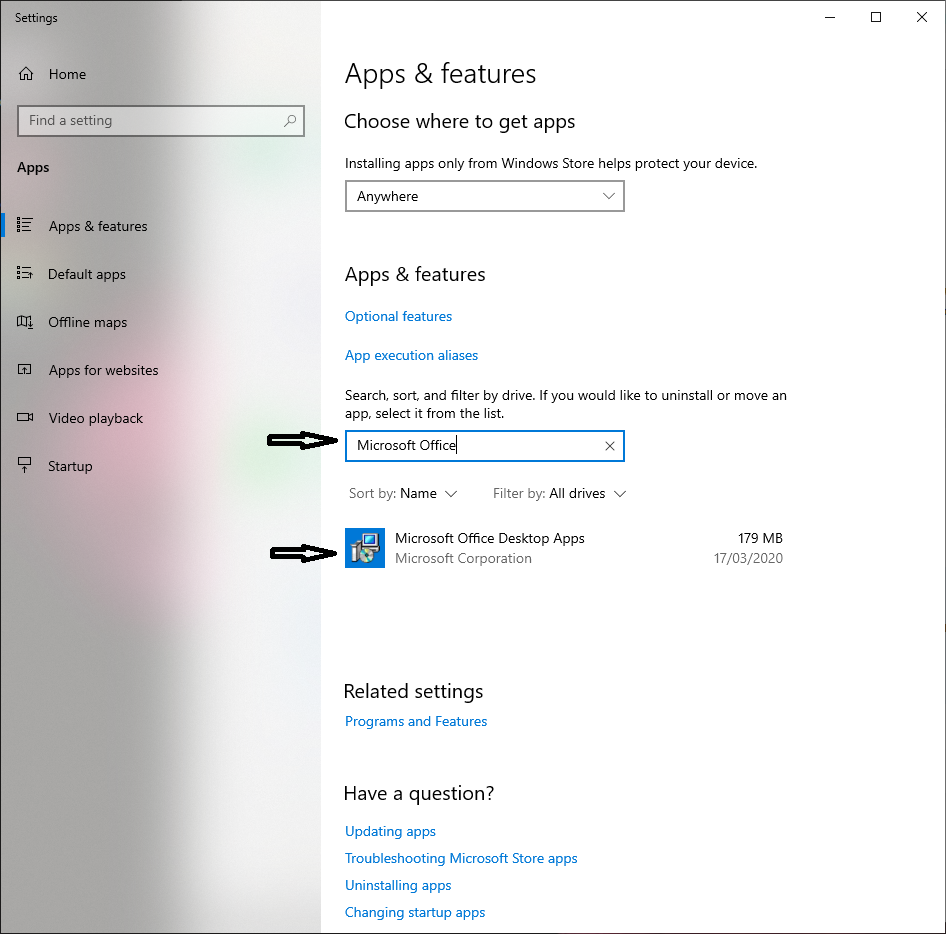The image size is (946, 934).
Task: Open the Apps for websites page
Action: (103, 370)
